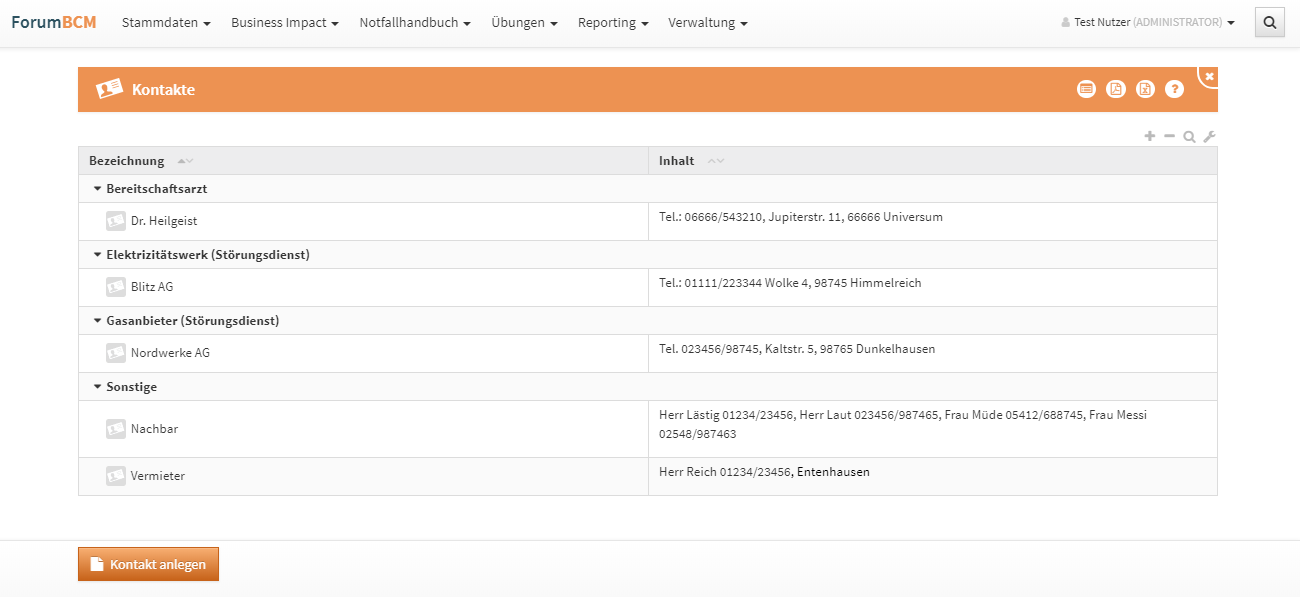Open the Test Nutzer user dropdown
The width and height of the screenshot is (1300, 597).
1148,22
